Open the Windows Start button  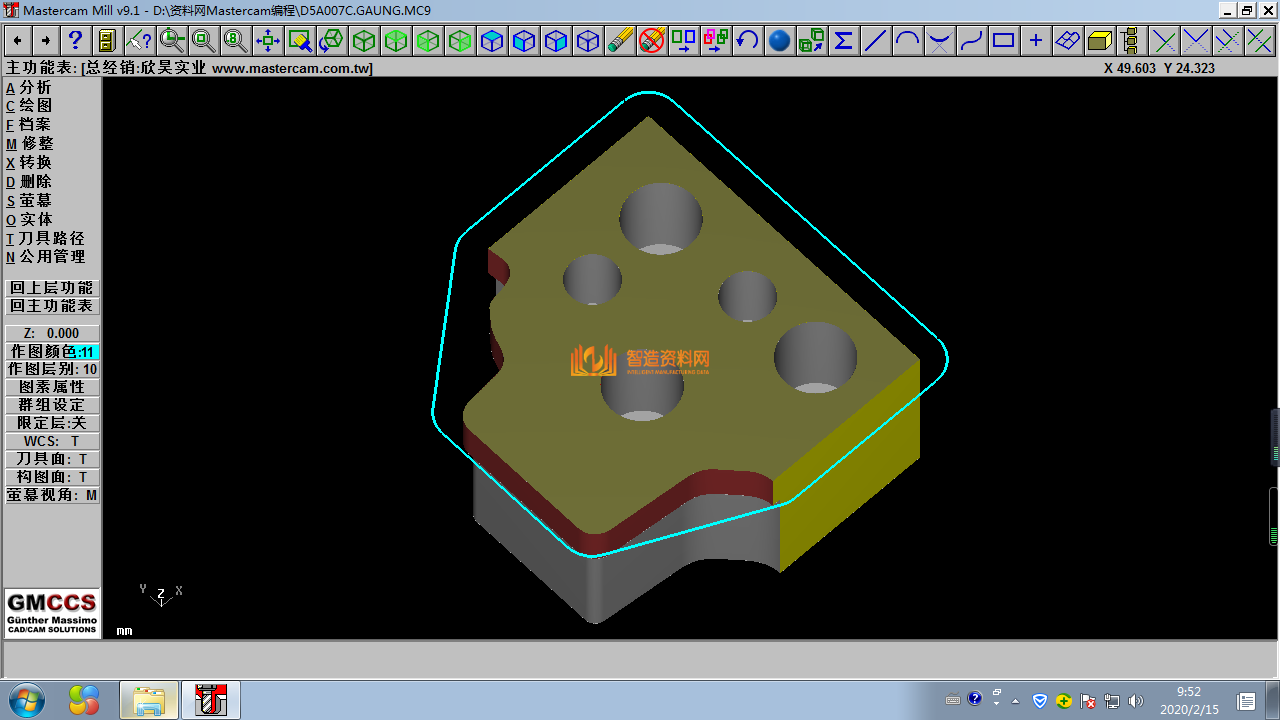tap(25, 699)
